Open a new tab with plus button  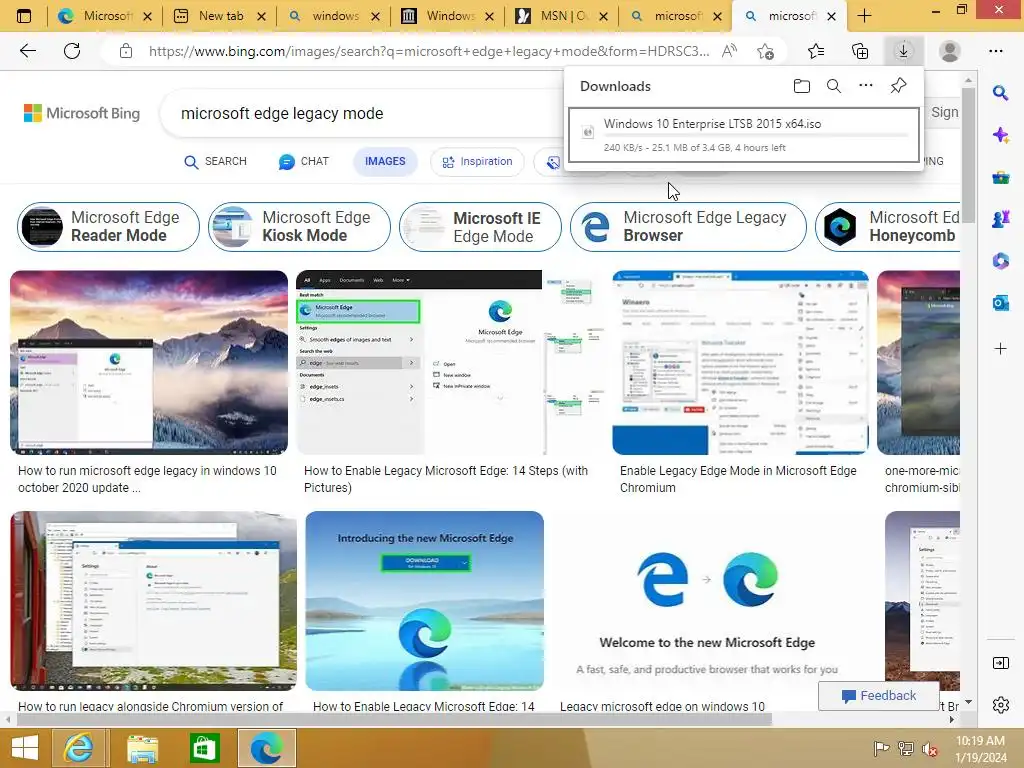[x=864, y=16]
